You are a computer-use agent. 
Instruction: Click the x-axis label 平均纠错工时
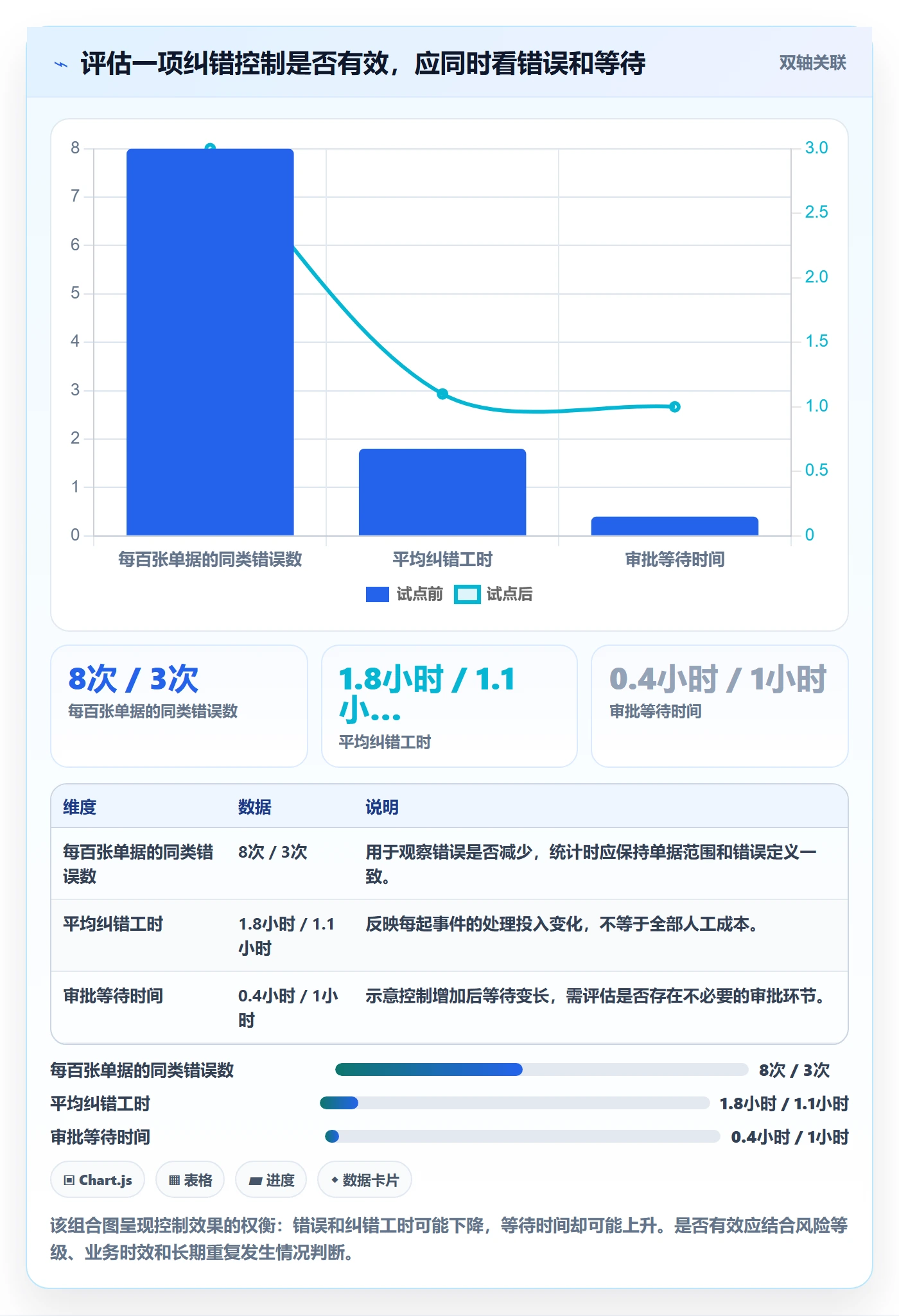[x=442, y=559]
